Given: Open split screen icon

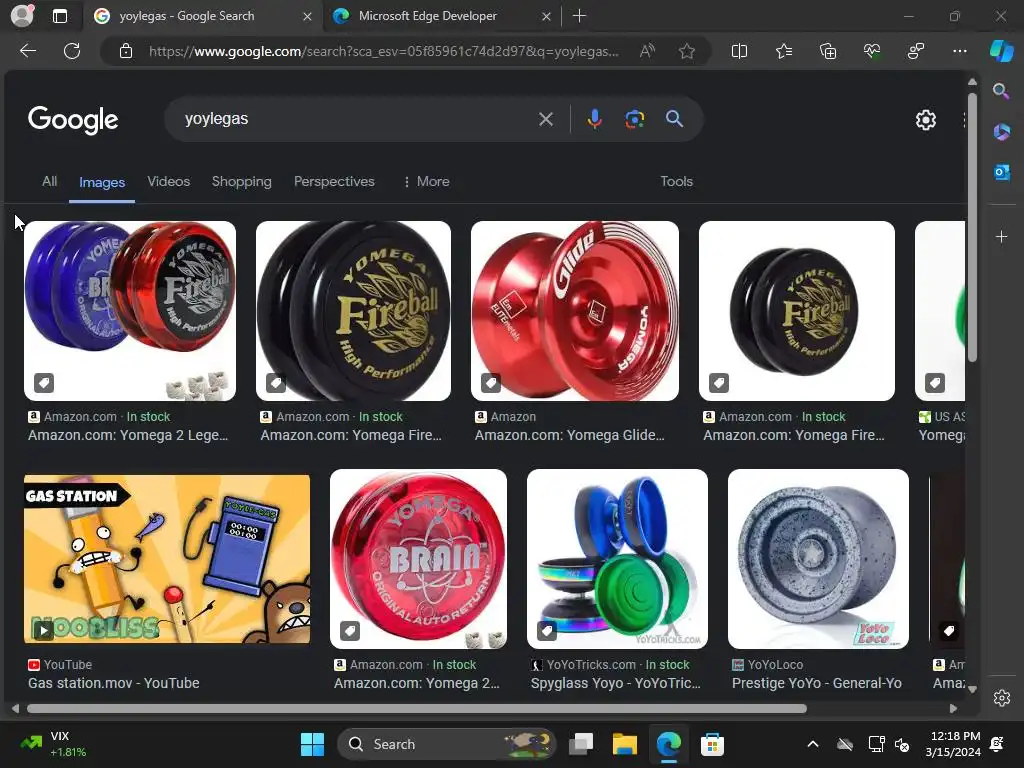Looking at the screenshot, I should coord(739,51).
